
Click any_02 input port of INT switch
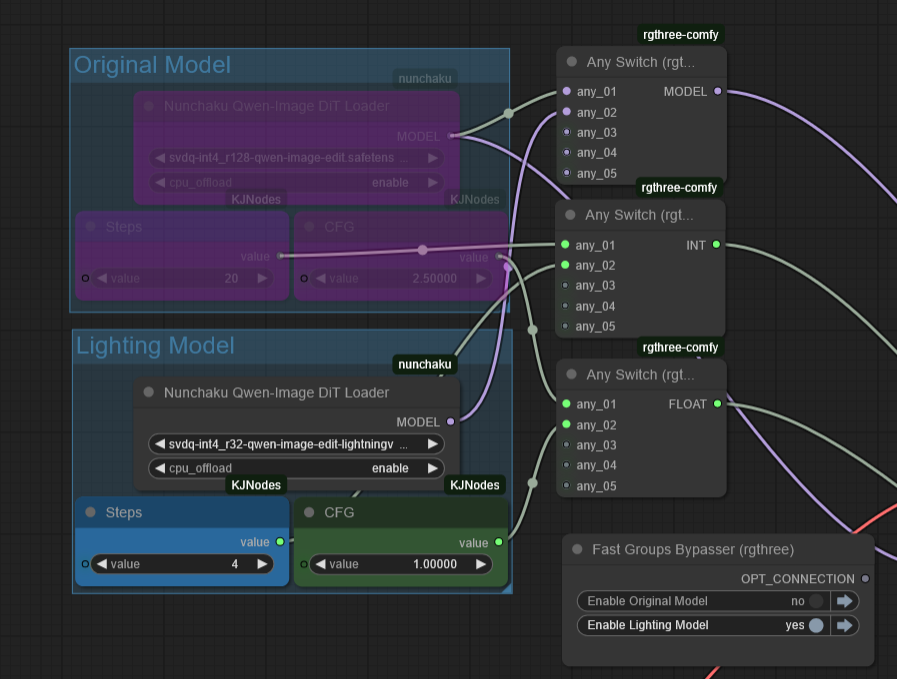[x=565, y=265]
